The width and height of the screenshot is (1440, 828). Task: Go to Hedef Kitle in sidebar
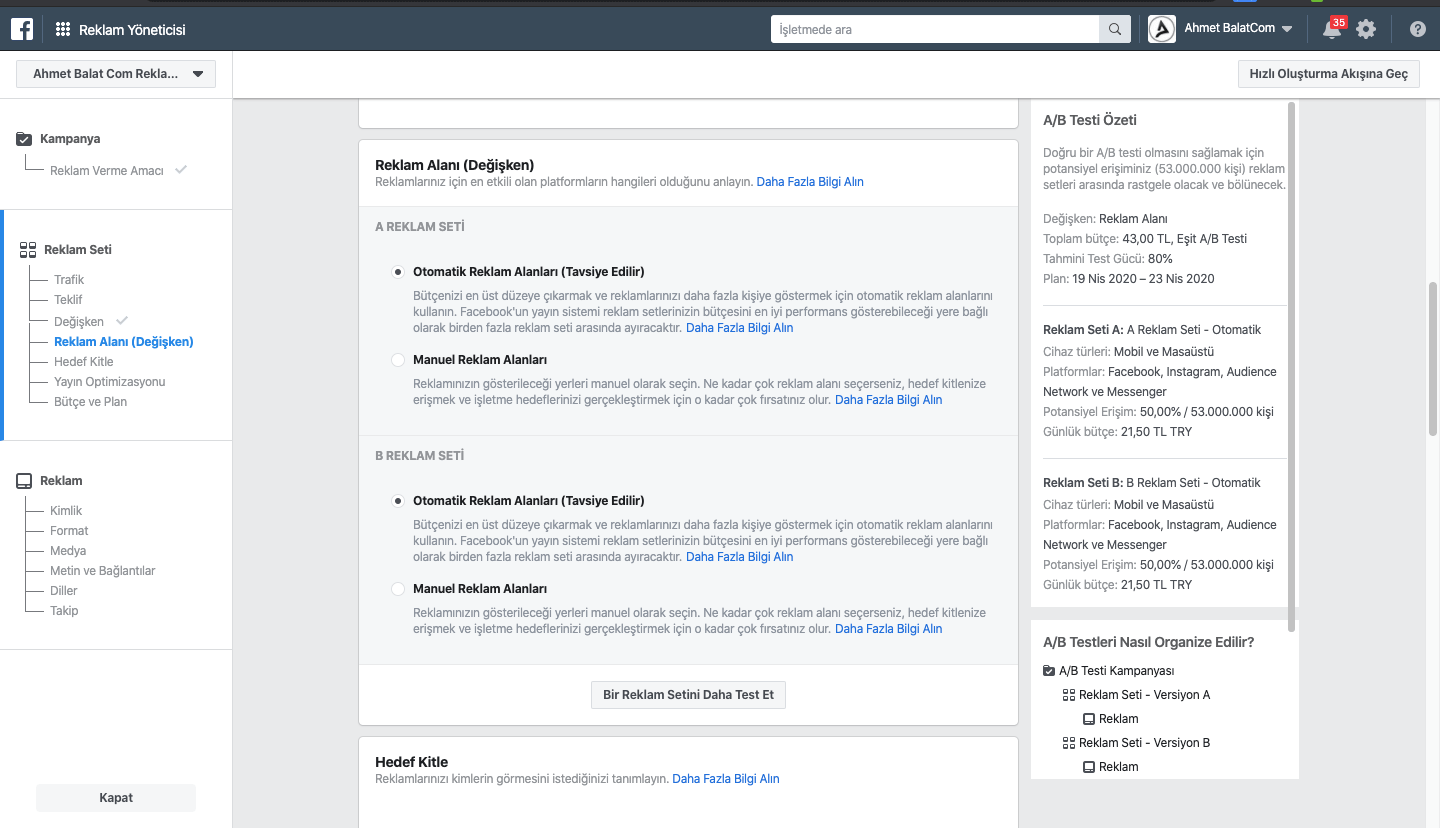(x=83, y=362)
